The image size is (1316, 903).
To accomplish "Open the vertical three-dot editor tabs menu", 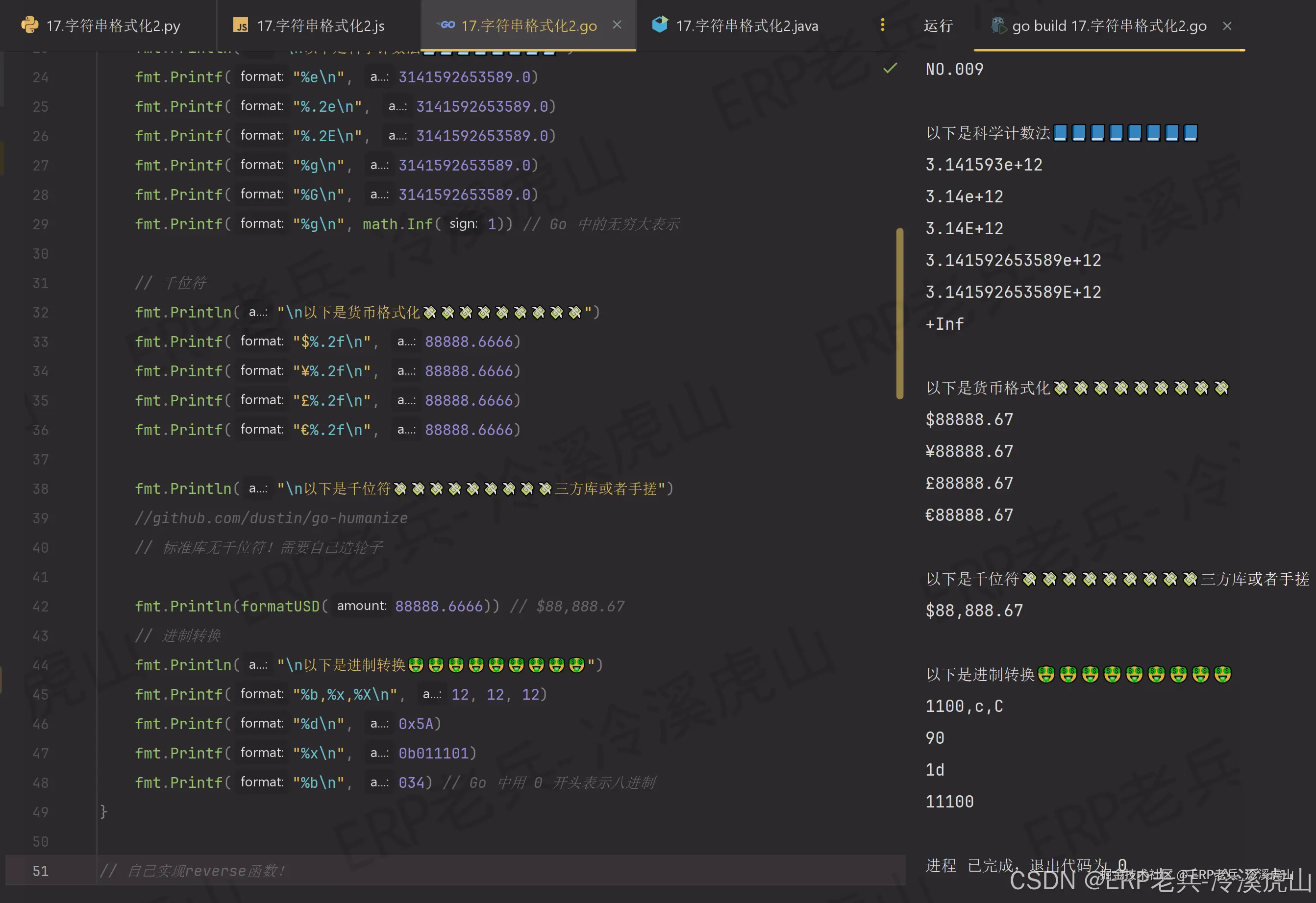I will pos(882,25).
